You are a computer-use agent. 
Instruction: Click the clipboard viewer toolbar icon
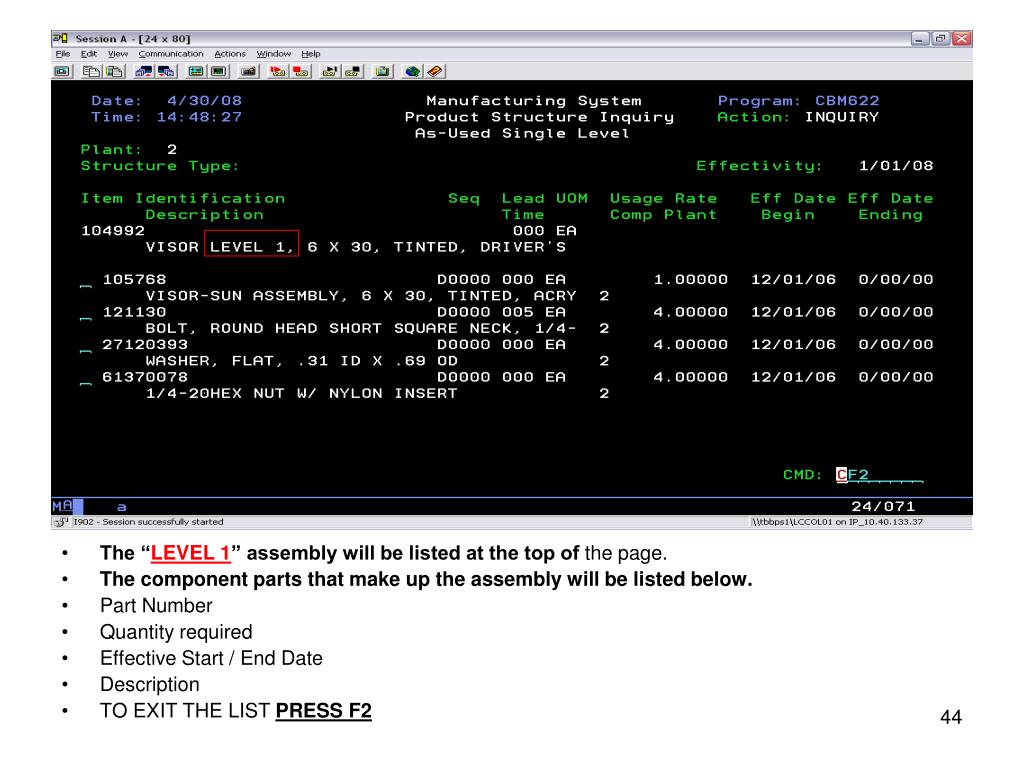tap(383, 71)
